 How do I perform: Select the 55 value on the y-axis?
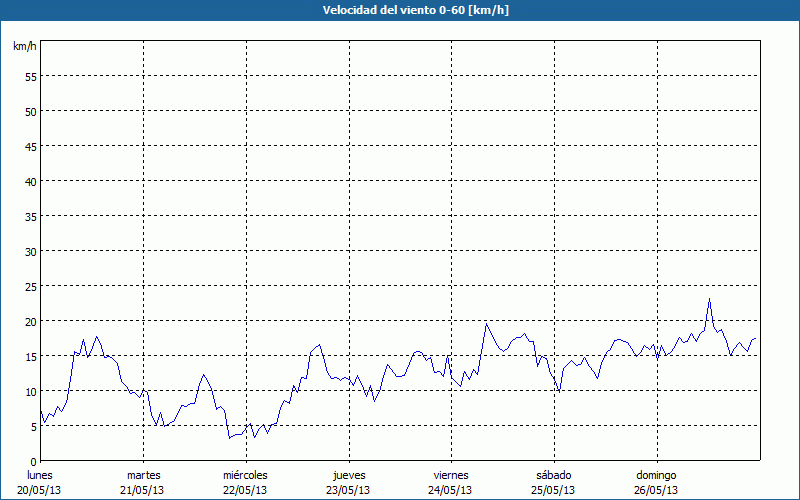(x=30, y=76)
